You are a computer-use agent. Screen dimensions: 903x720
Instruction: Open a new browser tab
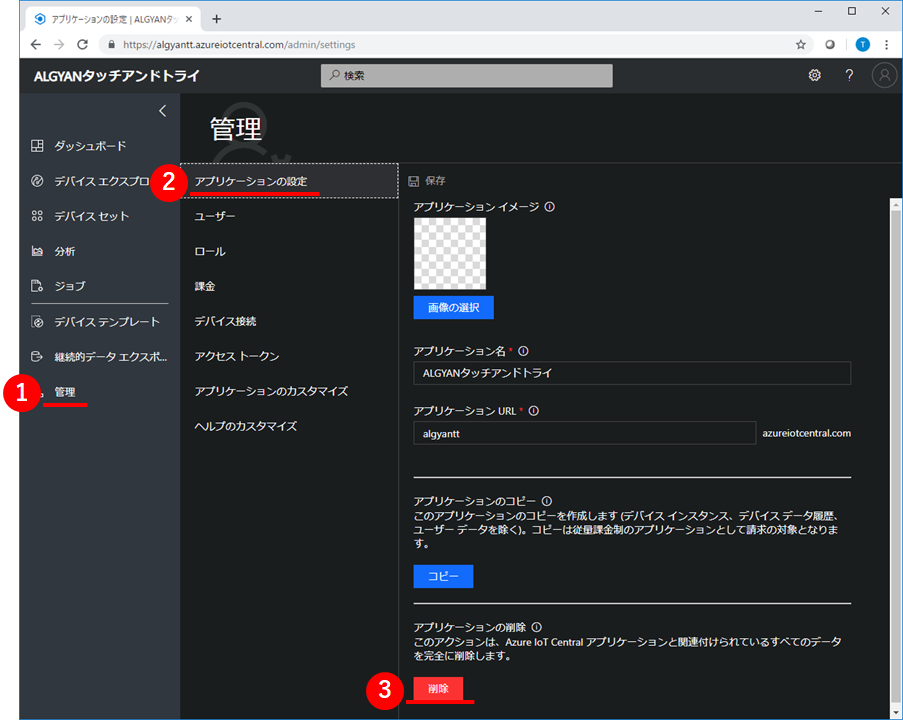click(217, 19)
